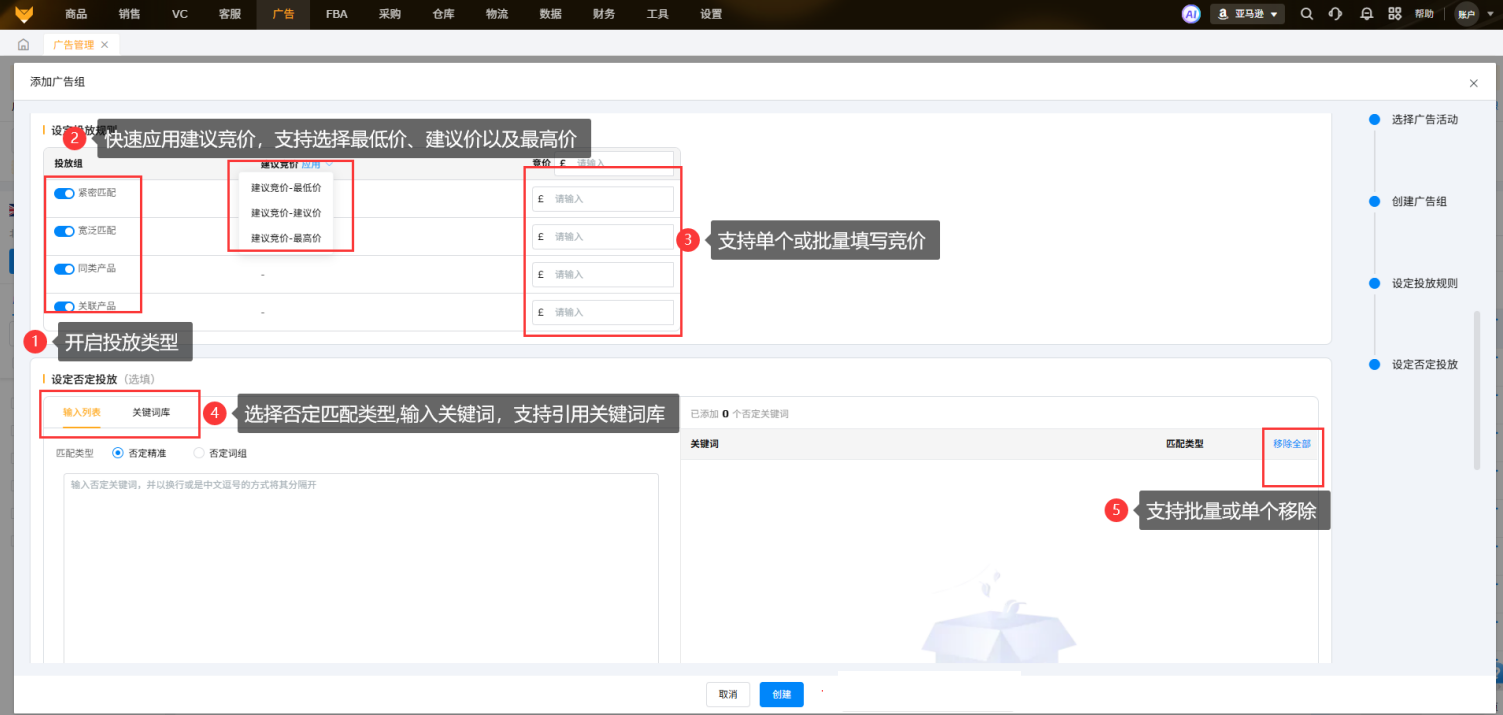Click the 投放组 column header
This screenshot has width=1503, height=715.
69,163
